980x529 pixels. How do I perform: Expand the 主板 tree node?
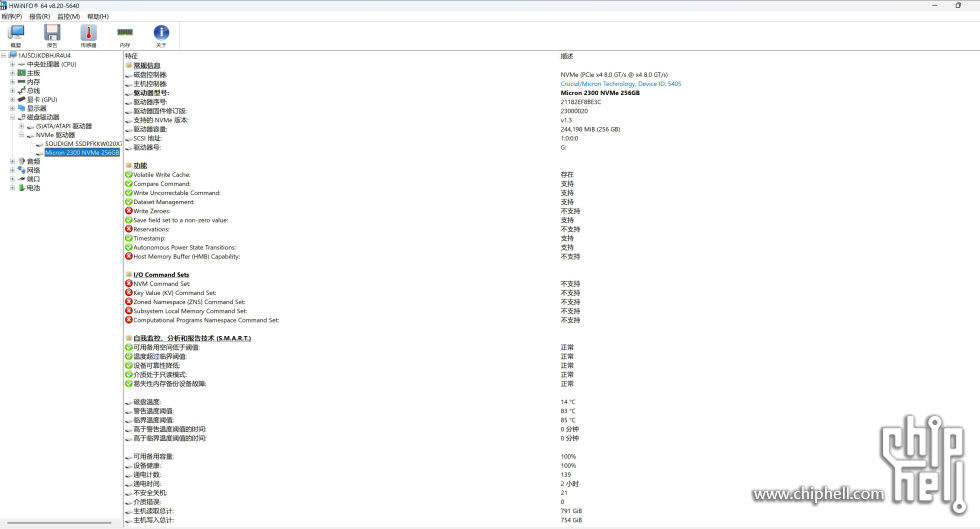point(12,73)
